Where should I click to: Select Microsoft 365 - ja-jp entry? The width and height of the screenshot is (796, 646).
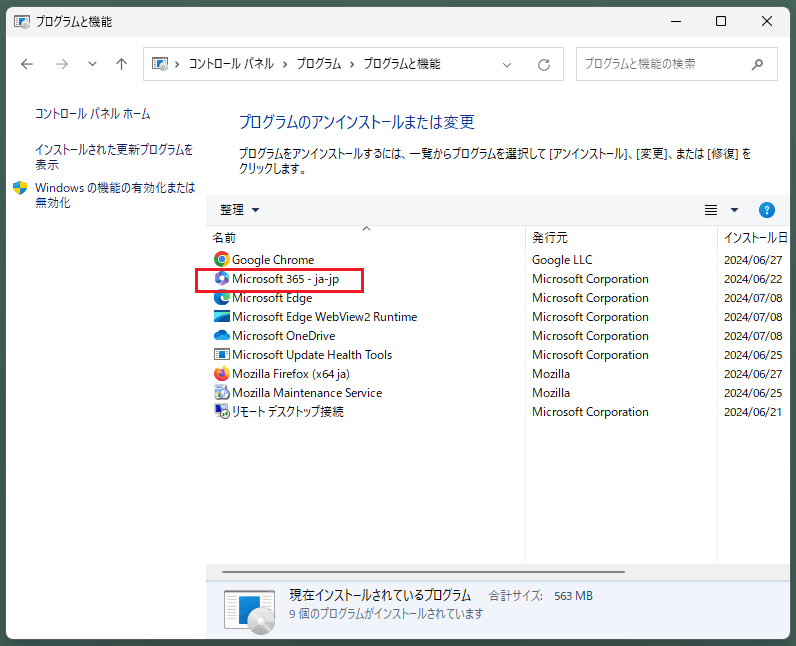[x=285, y=279]
